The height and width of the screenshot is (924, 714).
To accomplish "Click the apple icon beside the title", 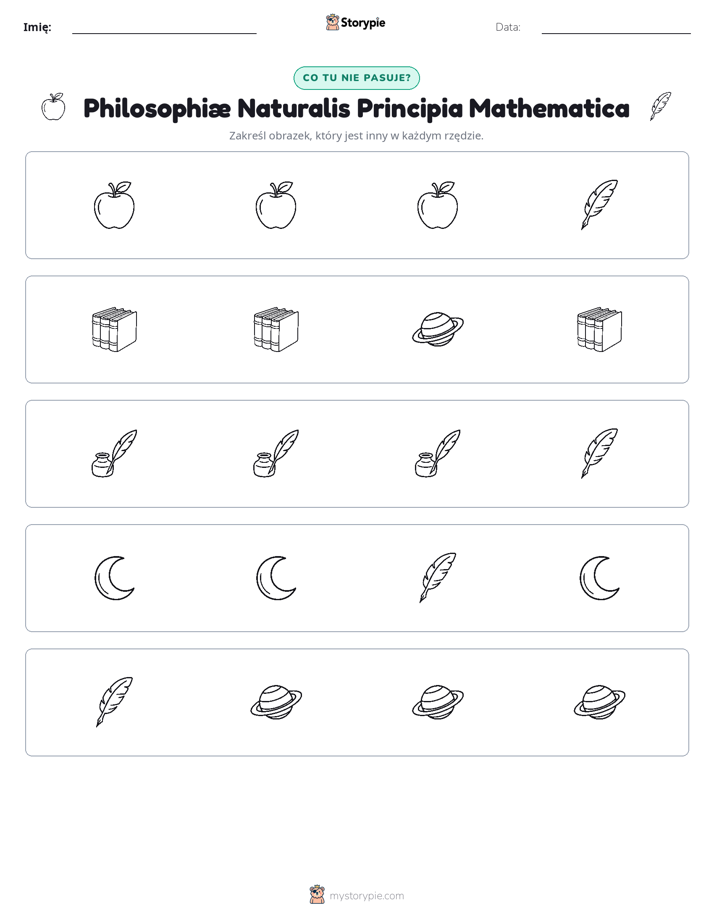I will click(x=53, y=107).
